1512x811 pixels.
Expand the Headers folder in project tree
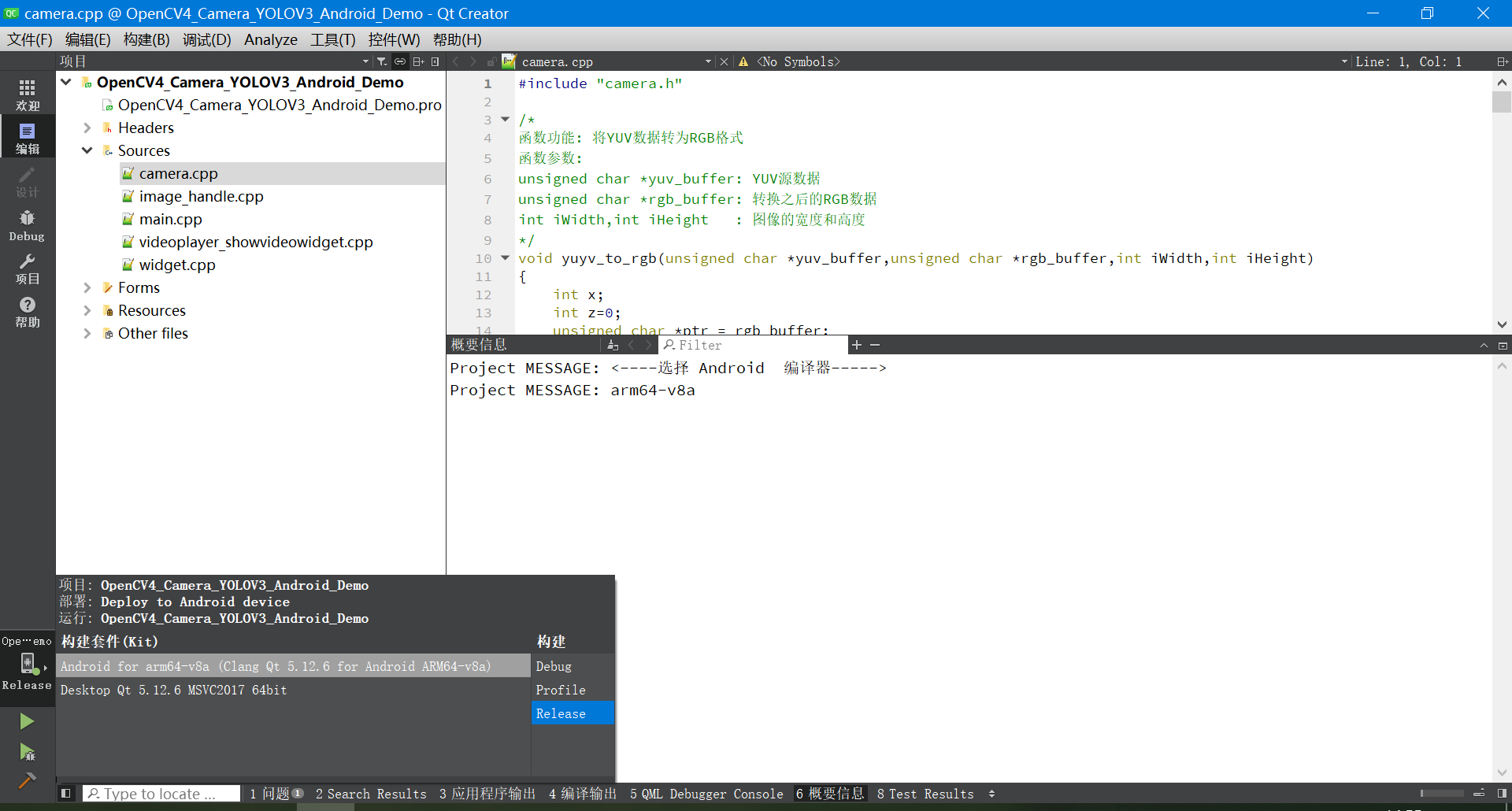tap(87, 128)
